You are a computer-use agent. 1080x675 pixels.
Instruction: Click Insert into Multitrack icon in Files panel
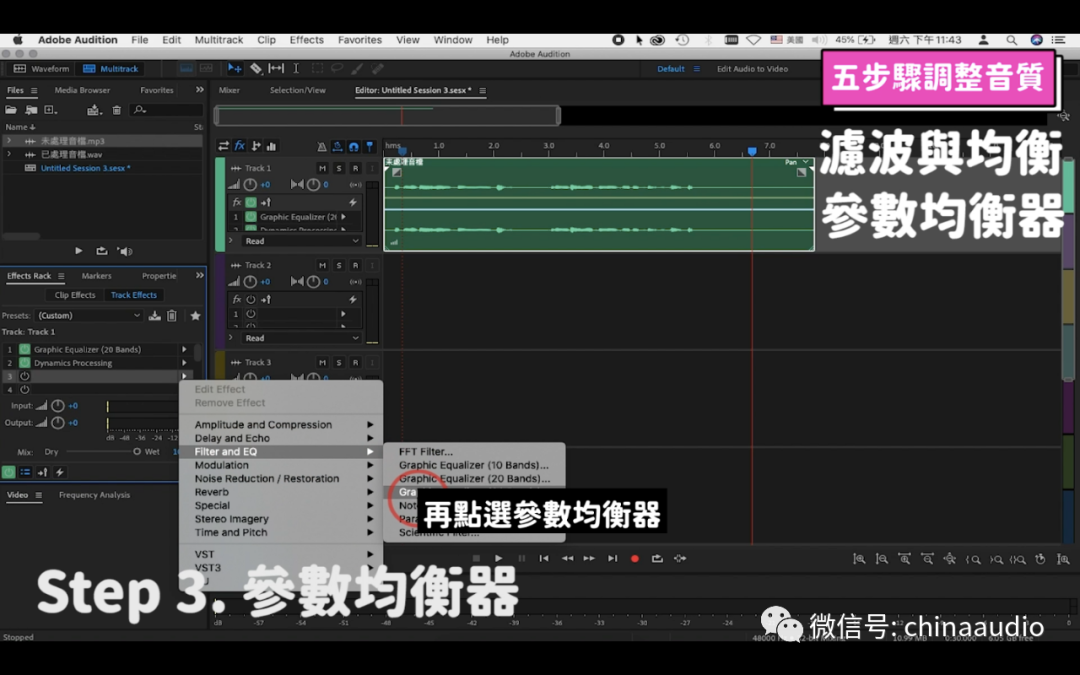pos(94,110)
